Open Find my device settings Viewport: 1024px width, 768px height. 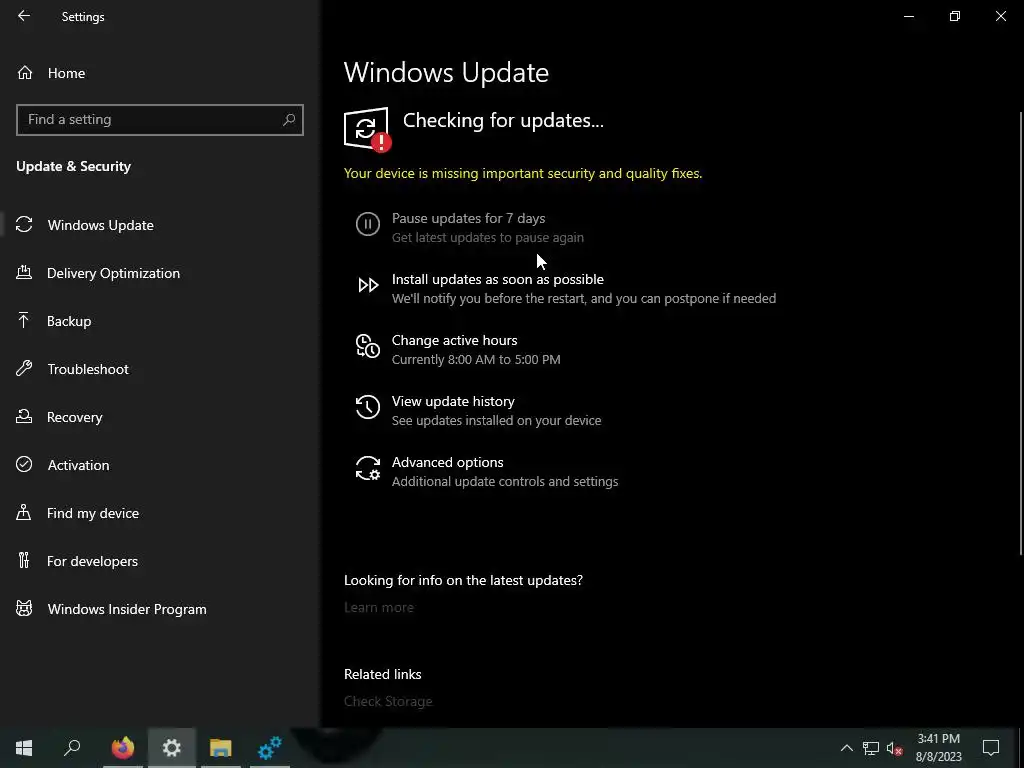tap(159, 513)
